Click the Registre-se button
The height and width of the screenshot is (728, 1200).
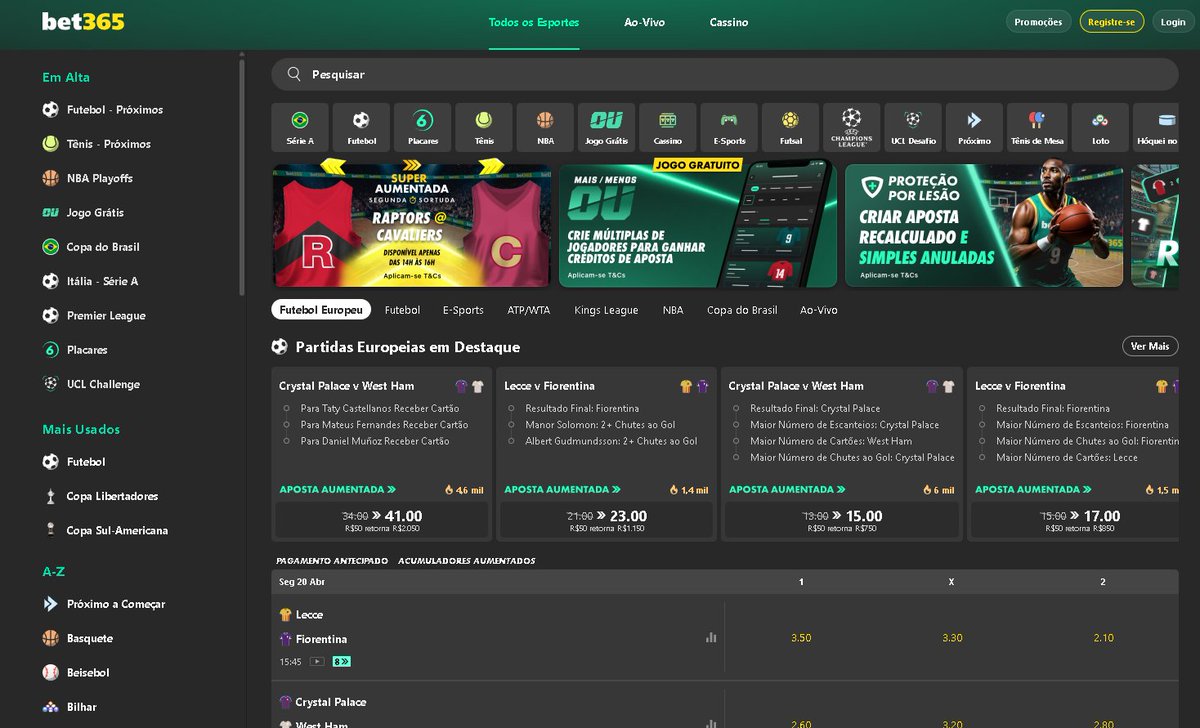click(1112, 22)
